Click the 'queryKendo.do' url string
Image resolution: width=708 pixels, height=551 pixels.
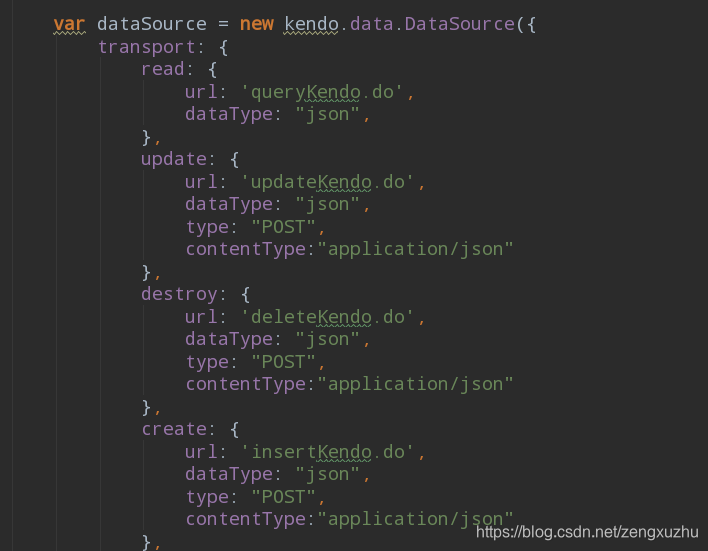pos(322,92)
